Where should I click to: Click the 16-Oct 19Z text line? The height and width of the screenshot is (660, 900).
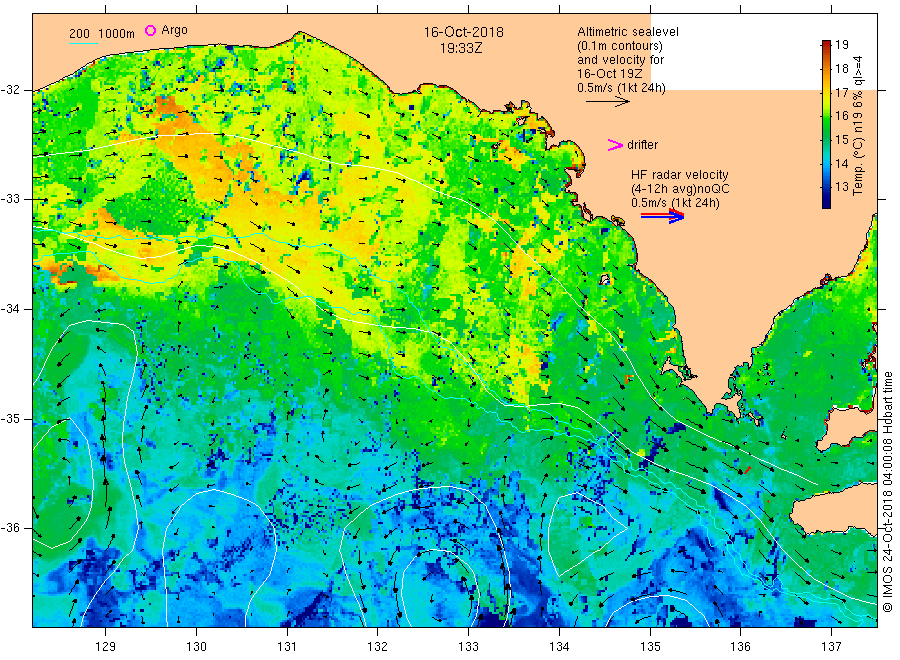610,73
